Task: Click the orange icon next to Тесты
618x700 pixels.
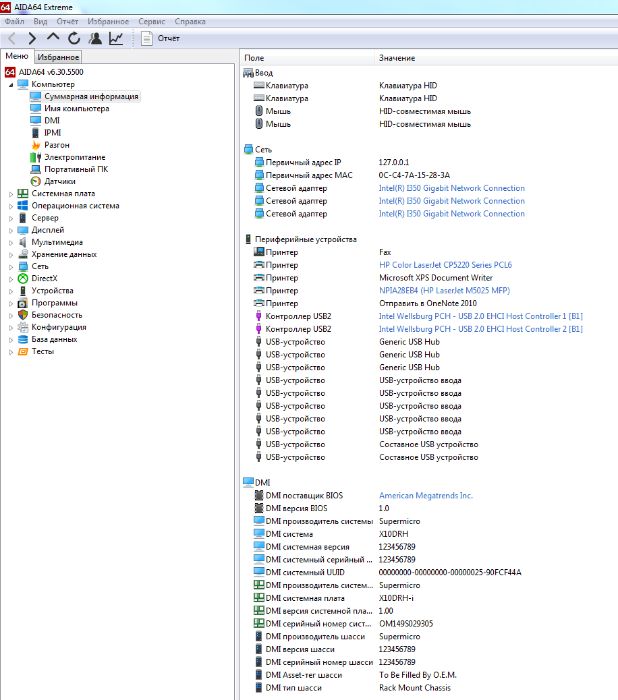Action: (23, 351)
